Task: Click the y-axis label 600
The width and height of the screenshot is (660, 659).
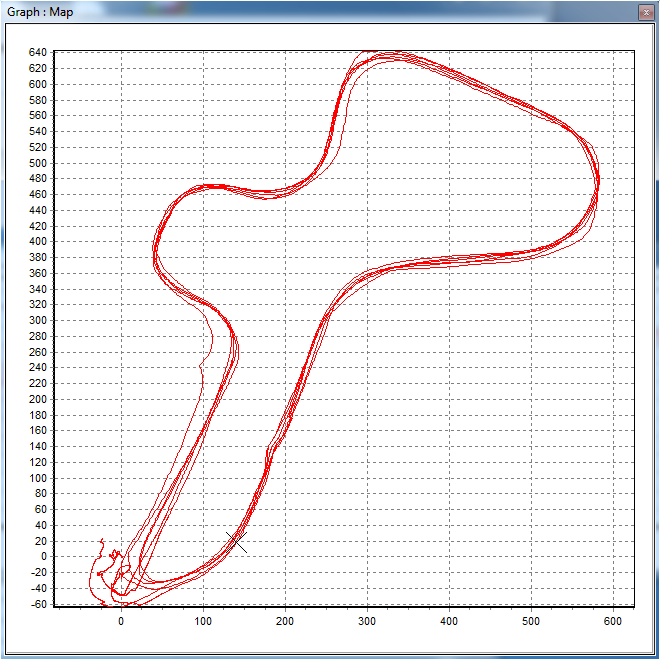Action: point(37,84)
